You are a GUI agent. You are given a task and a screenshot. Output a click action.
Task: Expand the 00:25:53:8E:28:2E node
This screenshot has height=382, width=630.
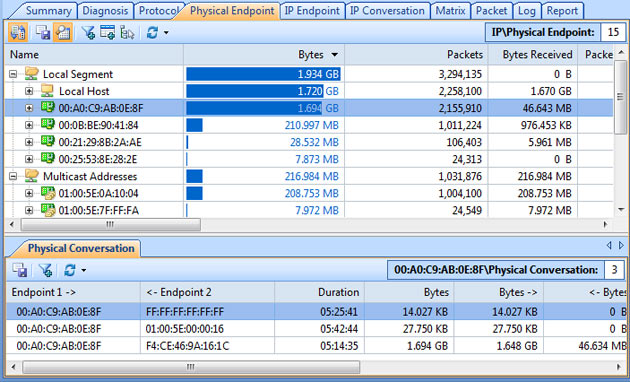29,159
